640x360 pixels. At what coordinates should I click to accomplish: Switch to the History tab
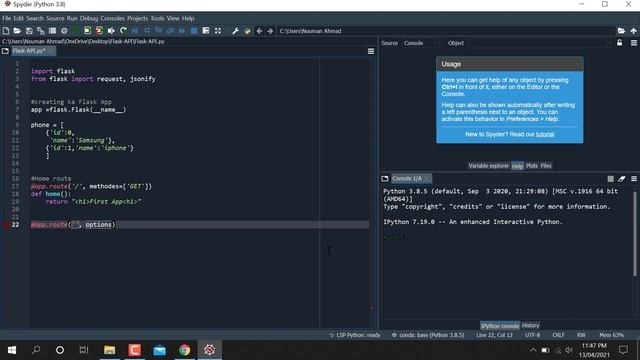530,325
